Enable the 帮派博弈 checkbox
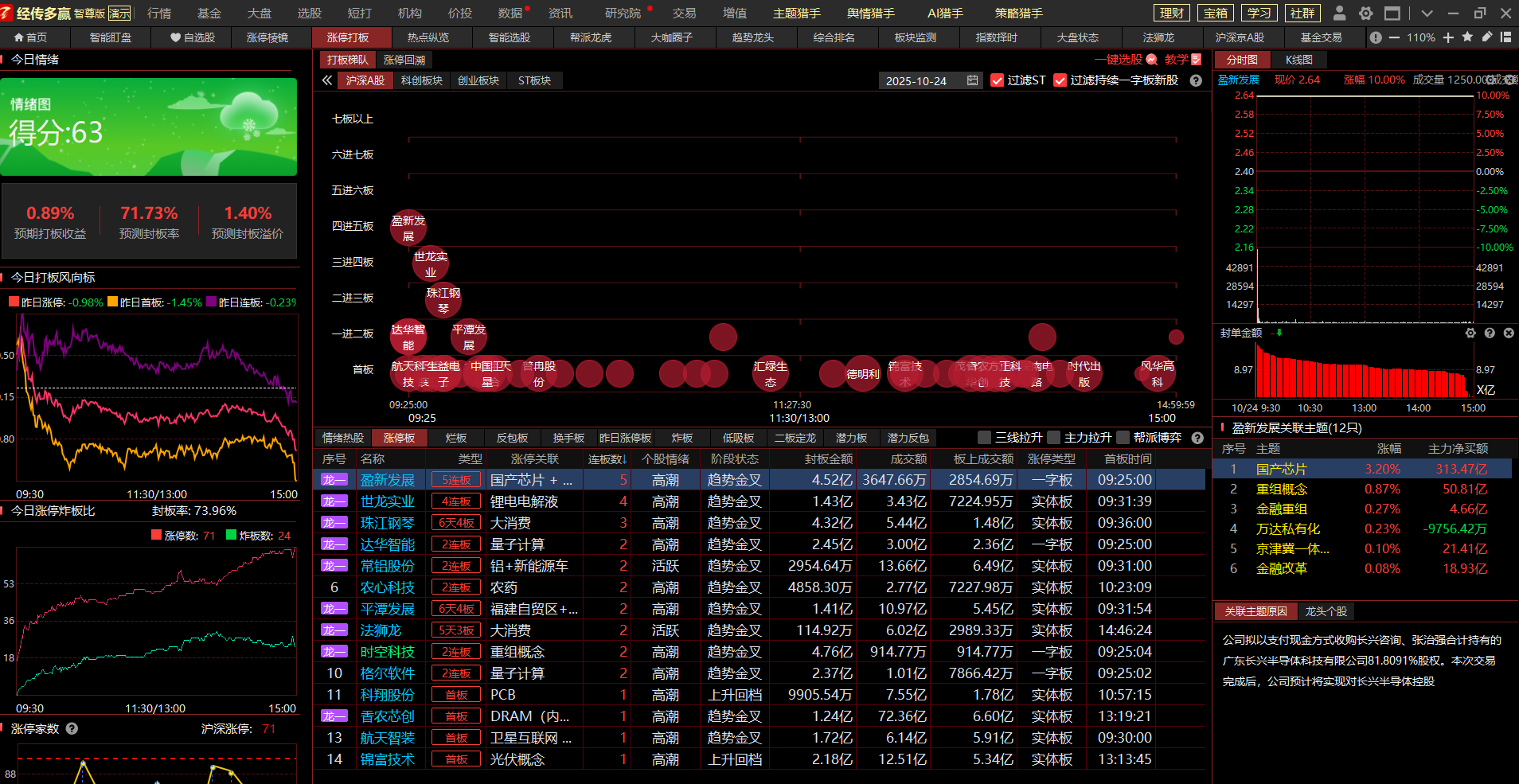The image size is (1519, 784). pyautogui.click(x=1123, y=437)
